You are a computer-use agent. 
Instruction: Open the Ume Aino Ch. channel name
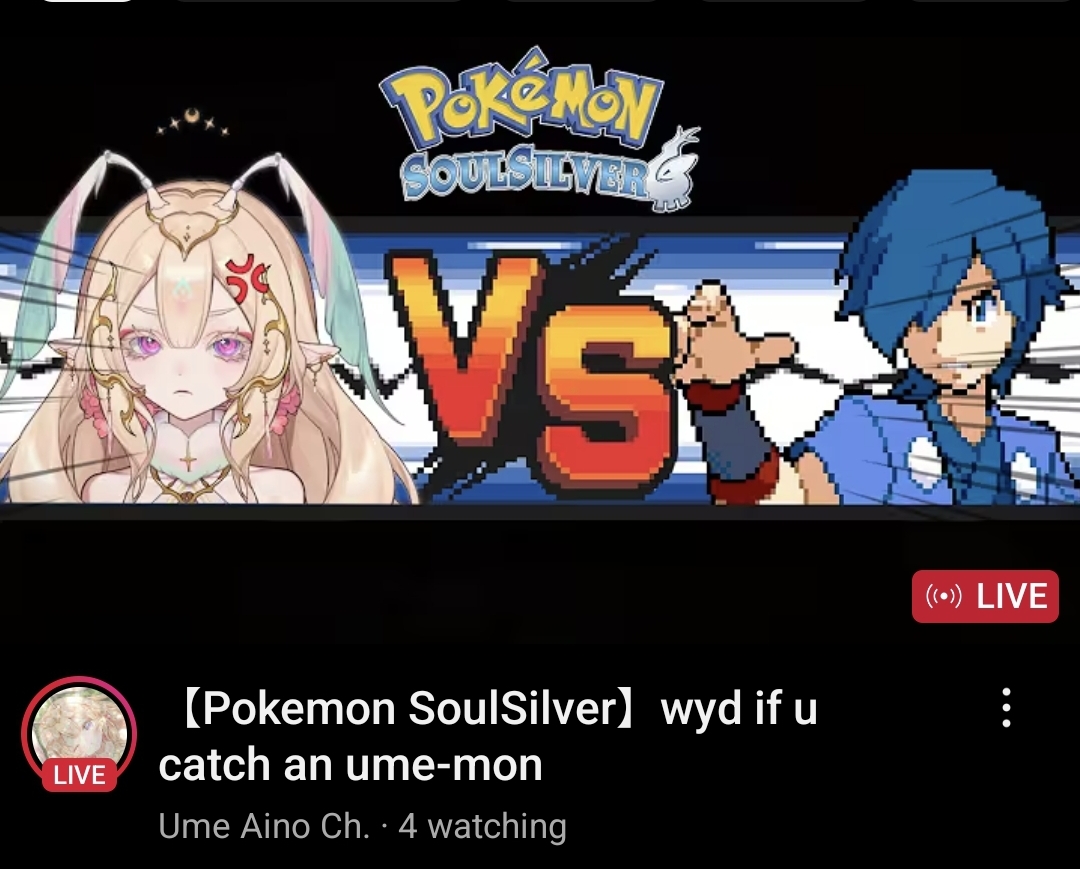pyautogui.click(x=264, y=826)
